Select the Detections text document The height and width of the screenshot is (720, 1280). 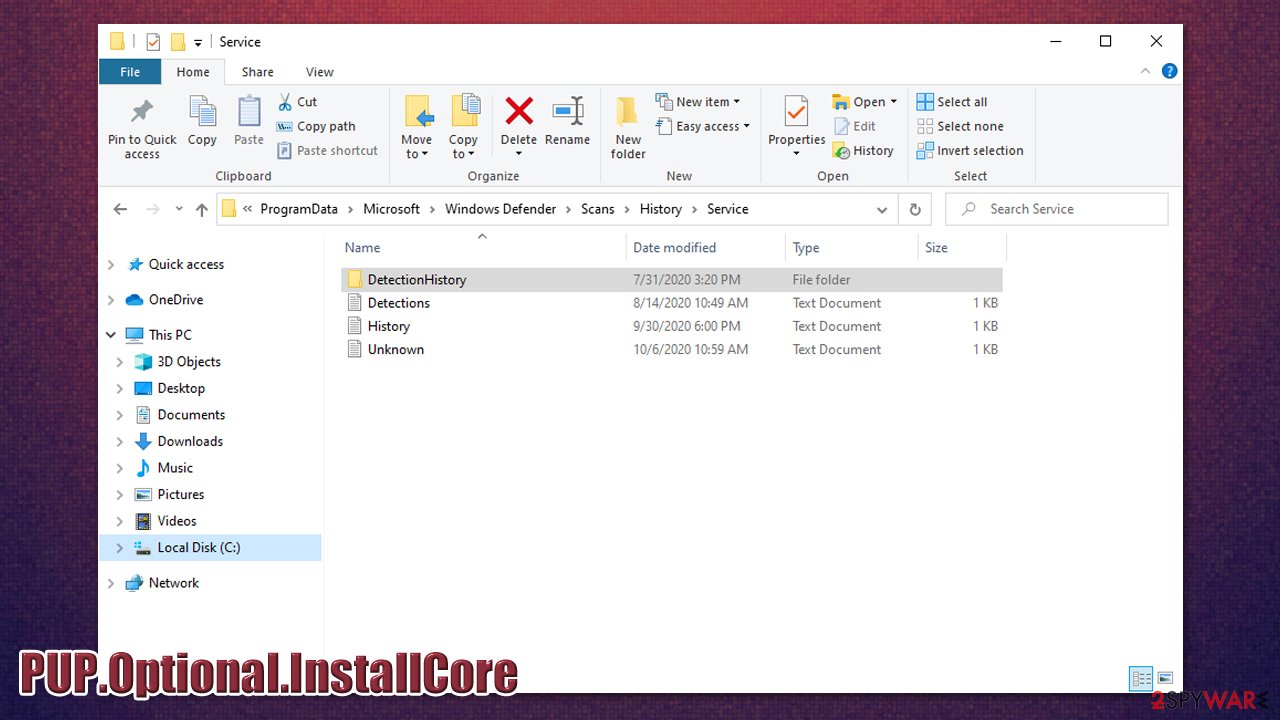coord(671,303)
